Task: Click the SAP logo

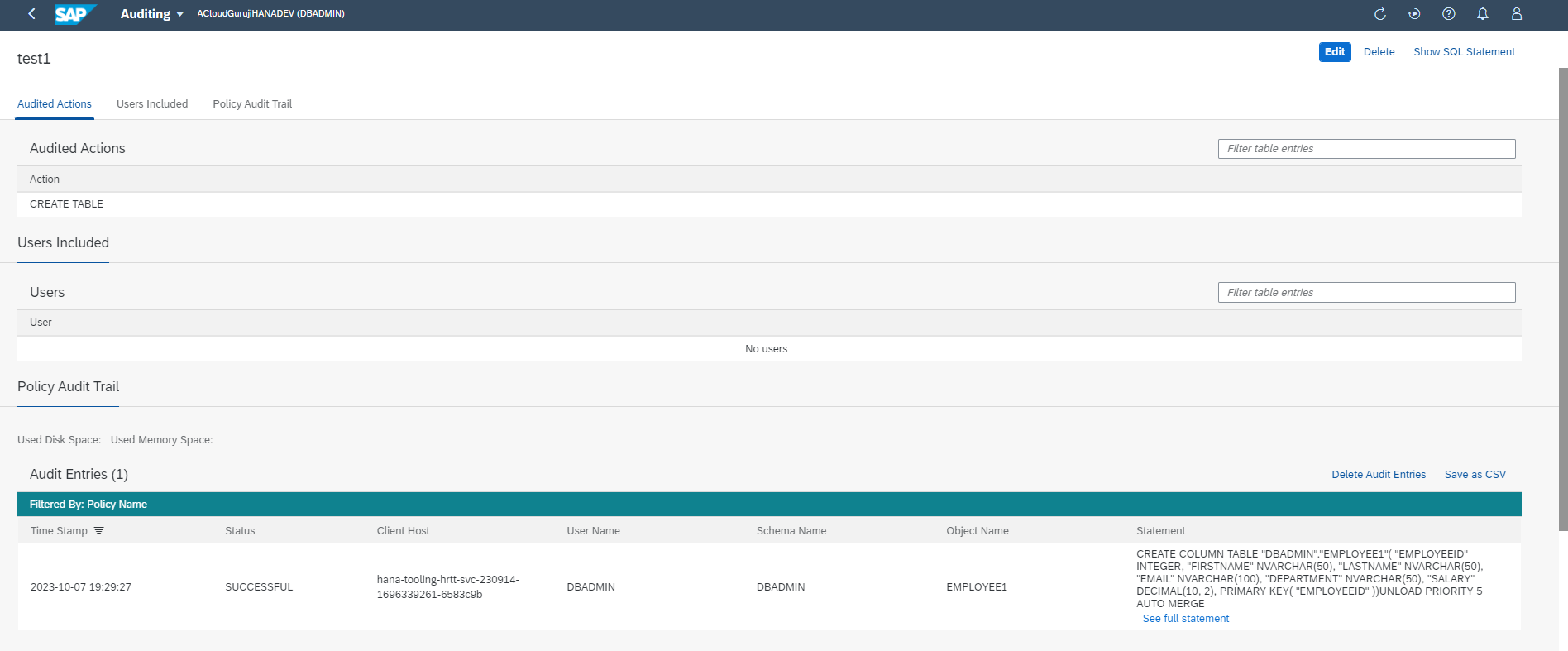Action: point(74,14)
